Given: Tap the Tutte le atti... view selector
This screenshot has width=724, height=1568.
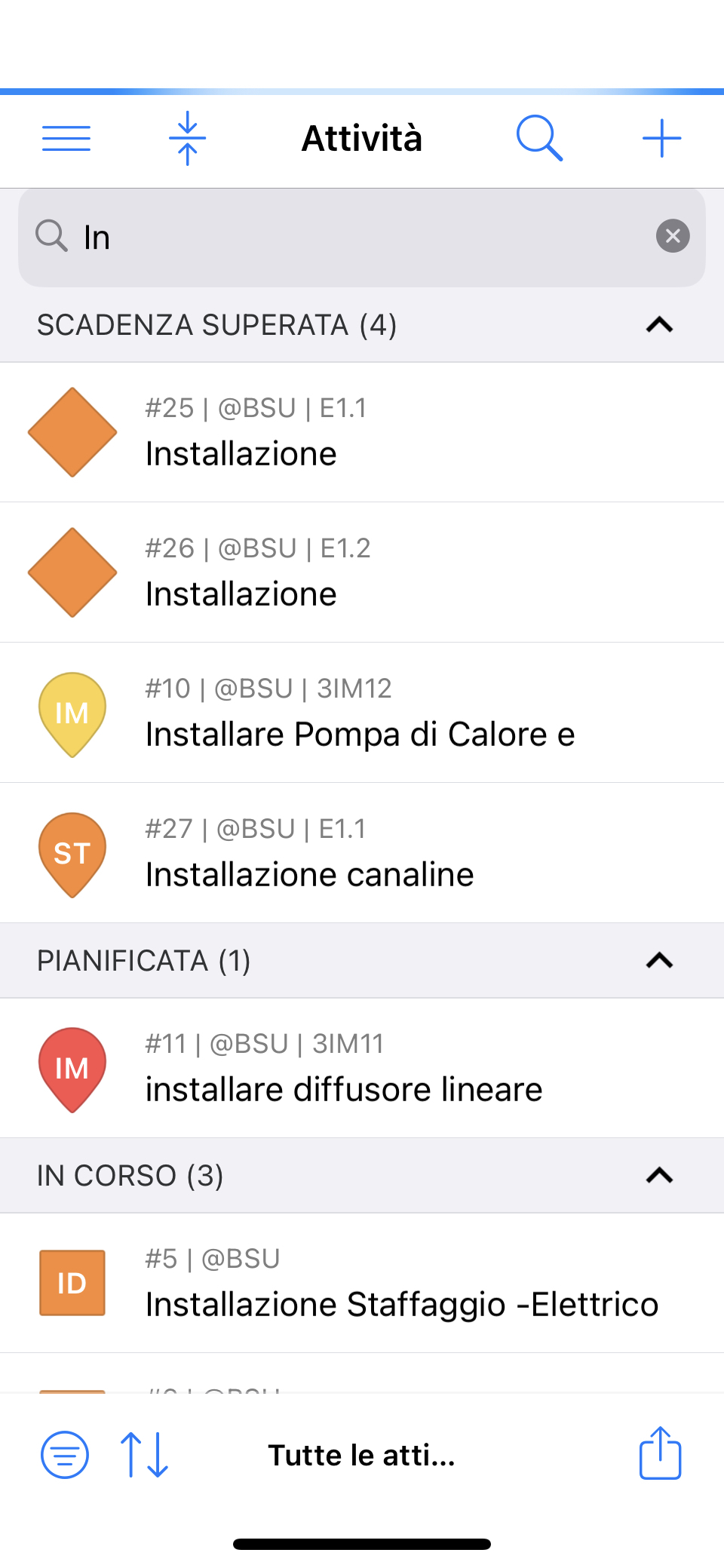Looking at the screenshot, I should point(362,1455).
